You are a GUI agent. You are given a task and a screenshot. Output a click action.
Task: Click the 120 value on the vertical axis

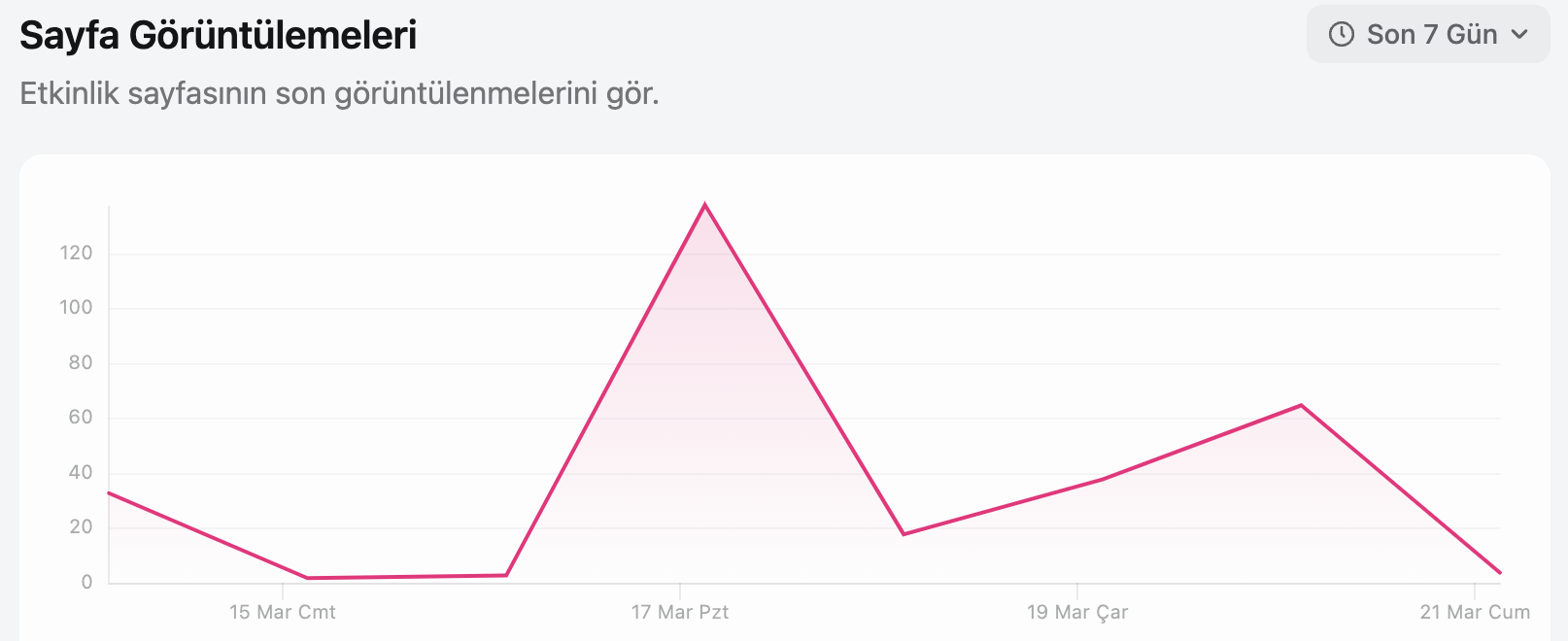[x=76, y=253]
